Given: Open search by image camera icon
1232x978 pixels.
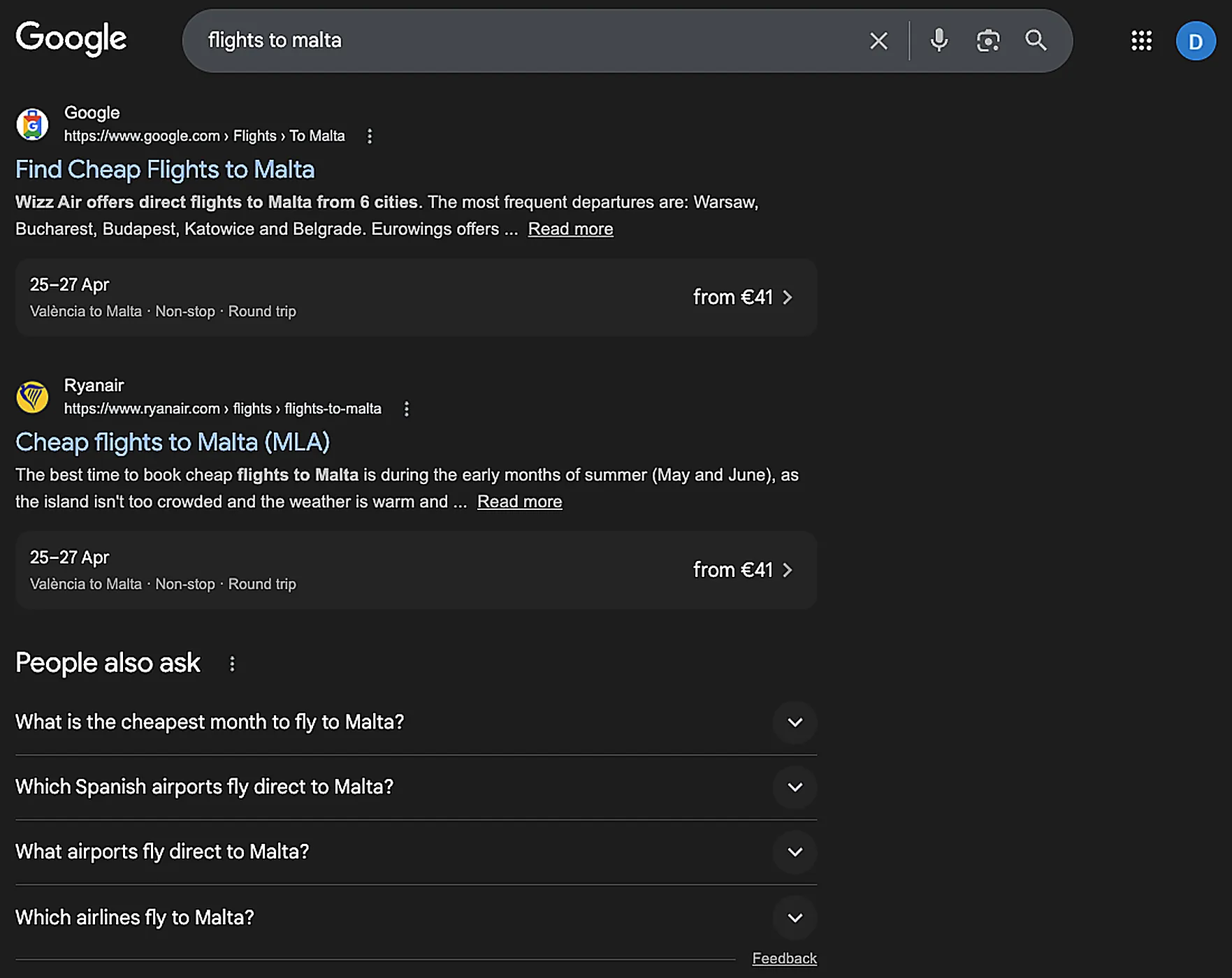Looking at the screenshot, I should [987, 41].
